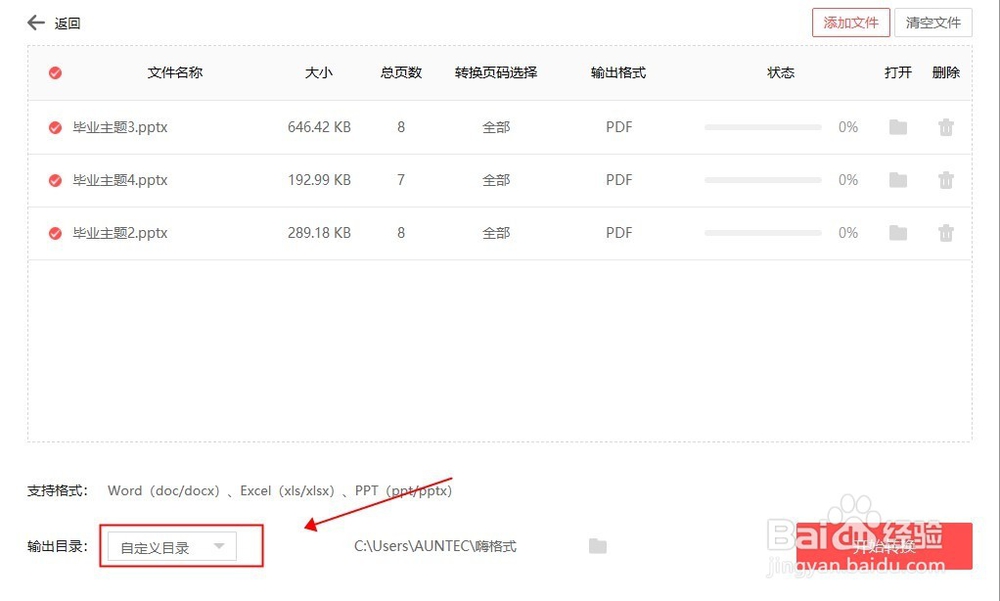The image size is (1000, 601).
Task: Open the output directory browse folder icon
Action: point(597,546)
